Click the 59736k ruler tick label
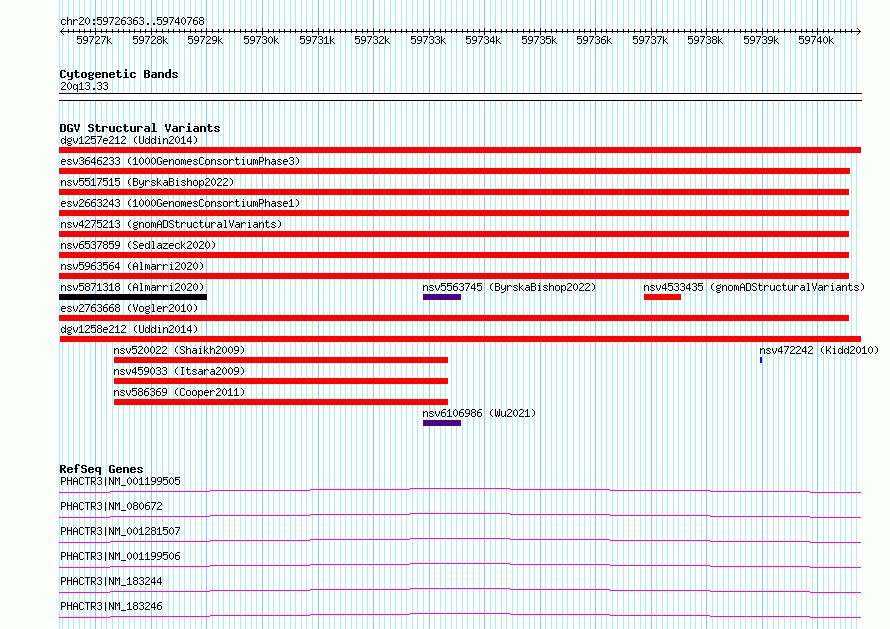Screen dimensions: 890x629 (594, 40)
